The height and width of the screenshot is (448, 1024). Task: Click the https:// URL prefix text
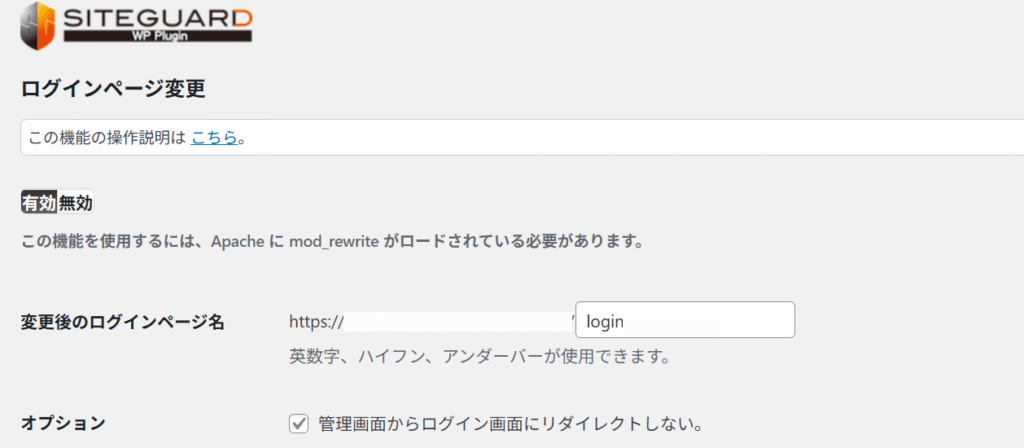pyautogui.click(x=316, y=322)
